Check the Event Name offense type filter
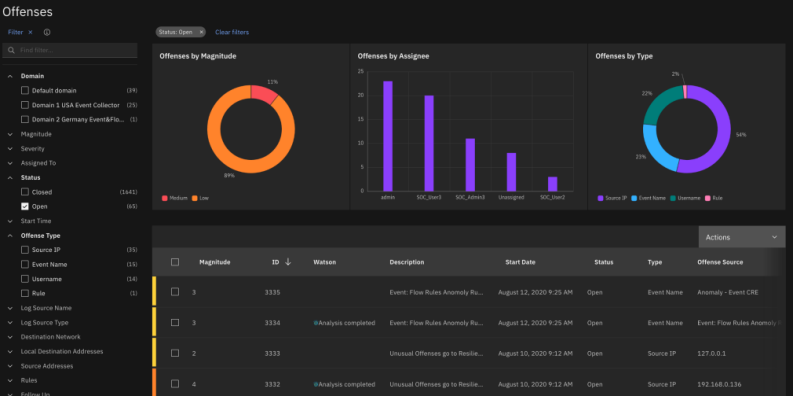The image size is (793, 396). click(25, 265)
